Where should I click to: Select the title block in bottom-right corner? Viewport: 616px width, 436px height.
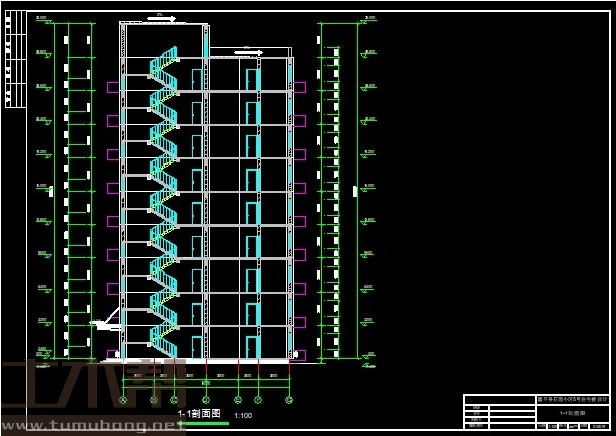tap(535, 412)
